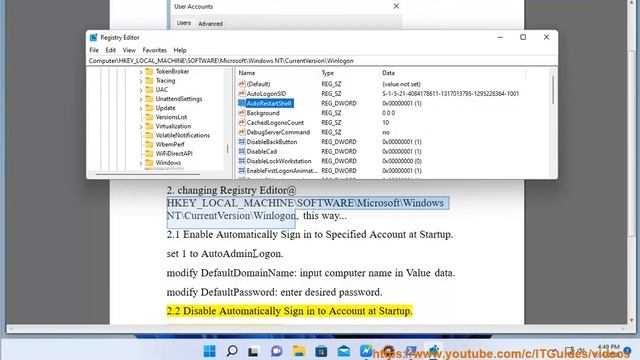Open the Windows Start menu

[209, 351]
